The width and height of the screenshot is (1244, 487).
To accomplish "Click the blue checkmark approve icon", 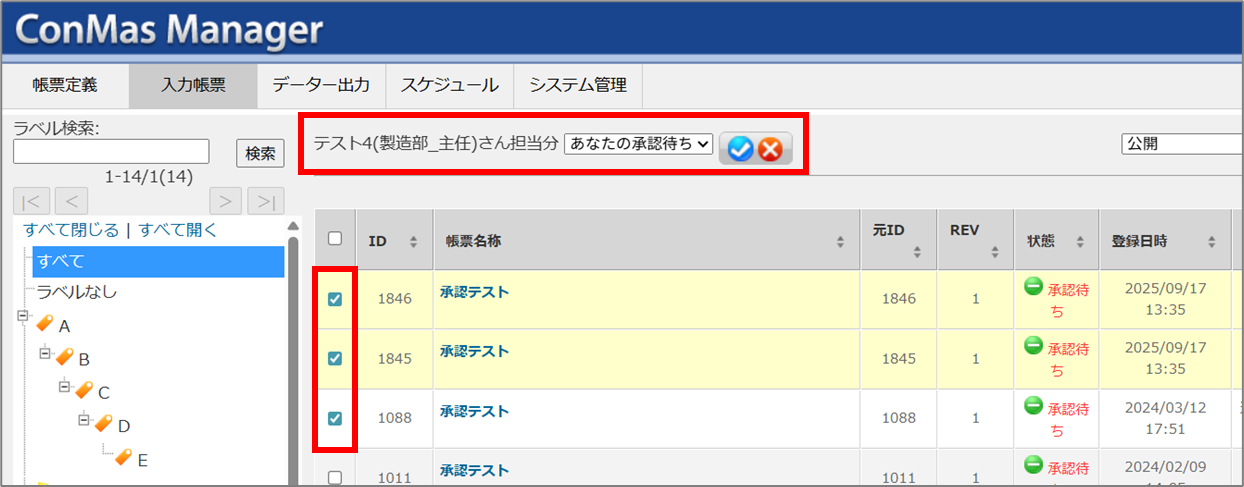I will (740, 148).
